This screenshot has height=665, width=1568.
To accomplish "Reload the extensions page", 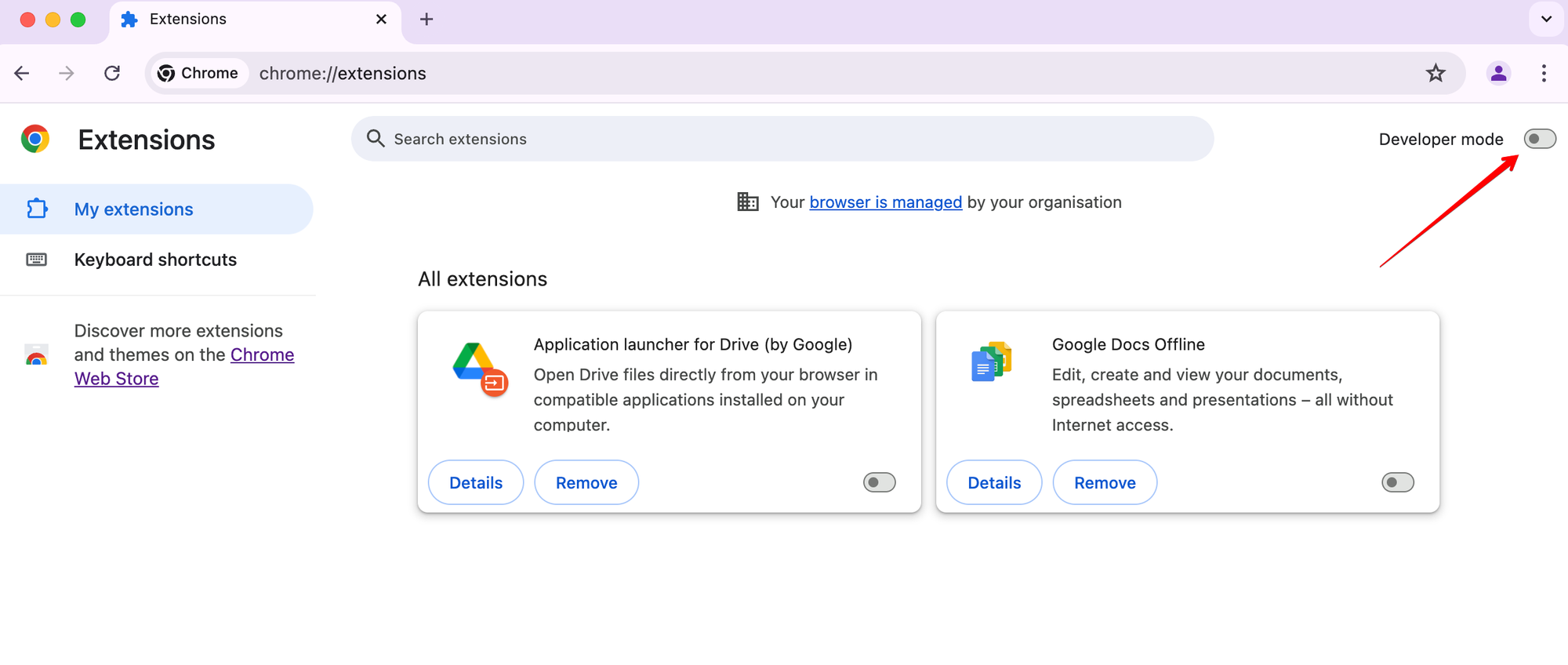I will [x=112, y=73].
